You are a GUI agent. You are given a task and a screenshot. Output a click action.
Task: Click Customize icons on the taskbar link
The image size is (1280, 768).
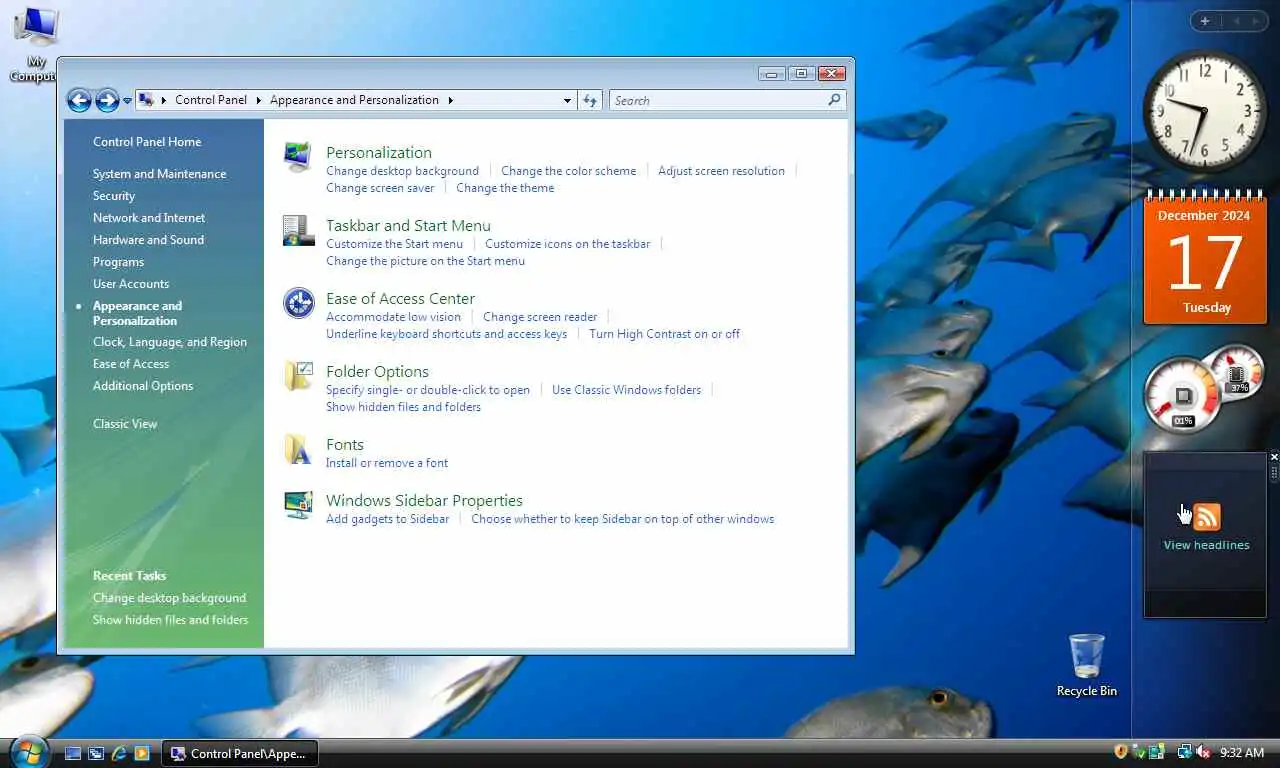pyautogui.click(x=567, y=244)
